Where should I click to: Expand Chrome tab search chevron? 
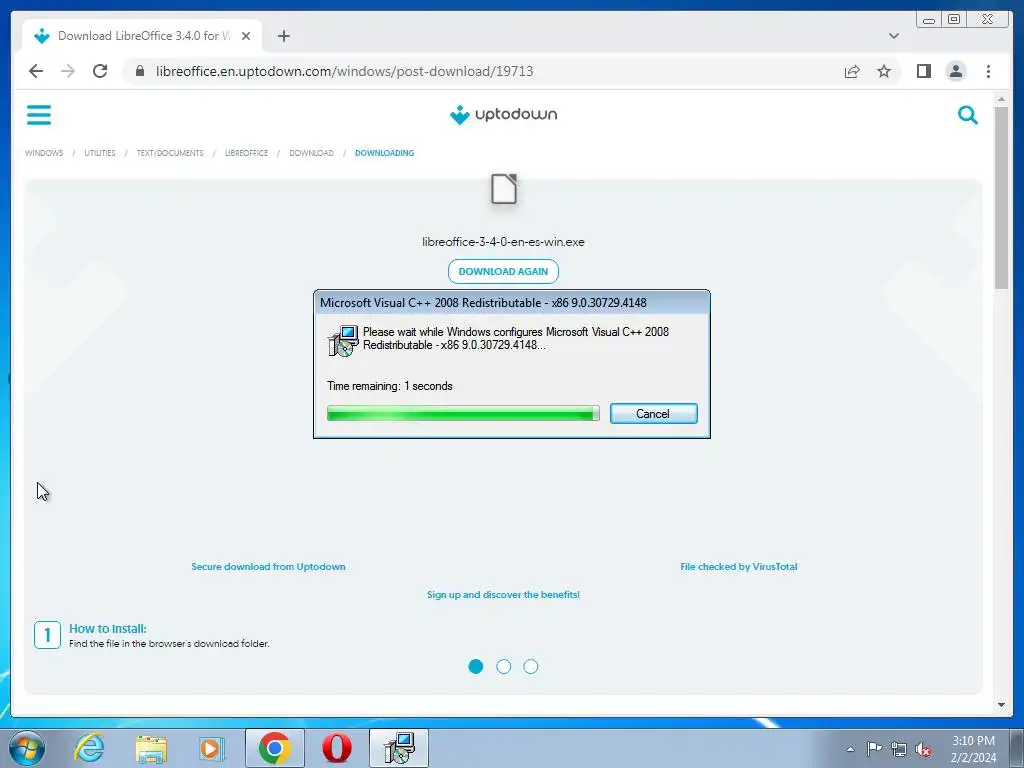point(893,36)
